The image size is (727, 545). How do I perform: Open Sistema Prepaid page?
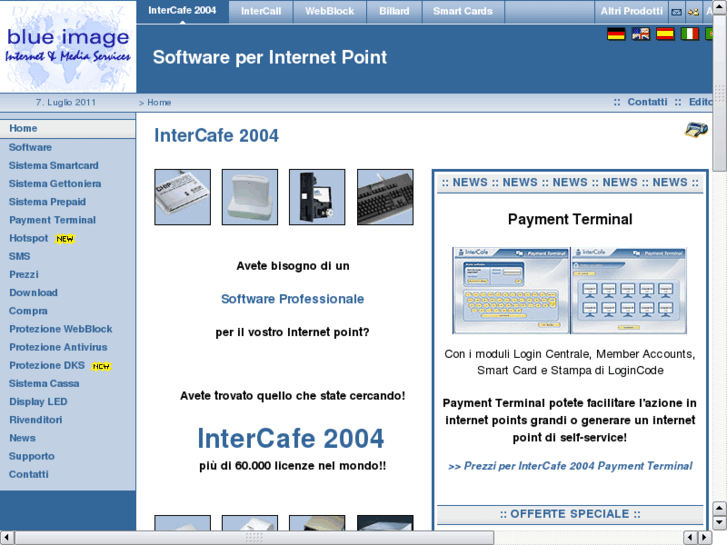coord(47,202)
